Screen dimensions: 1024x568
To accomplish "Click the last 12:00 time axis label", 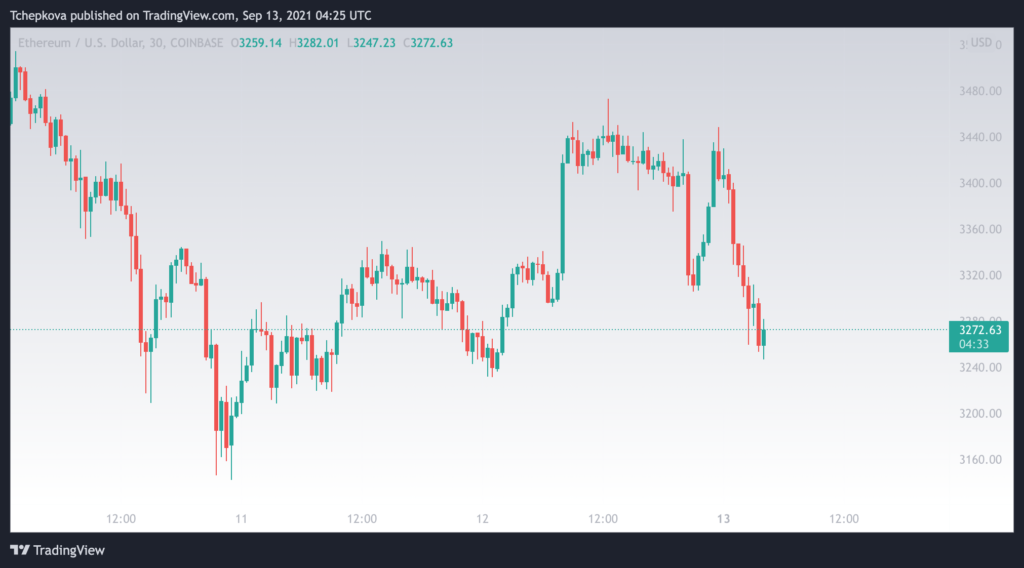I will click(844, 519).
